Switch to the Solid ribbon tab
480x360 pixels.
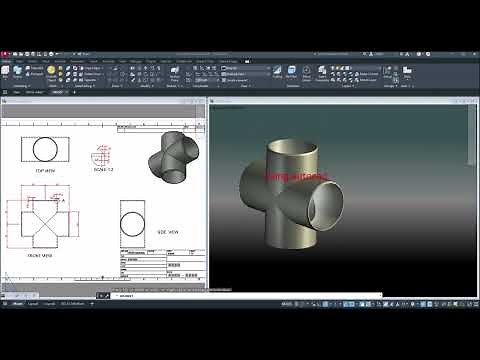click(19, 61)
